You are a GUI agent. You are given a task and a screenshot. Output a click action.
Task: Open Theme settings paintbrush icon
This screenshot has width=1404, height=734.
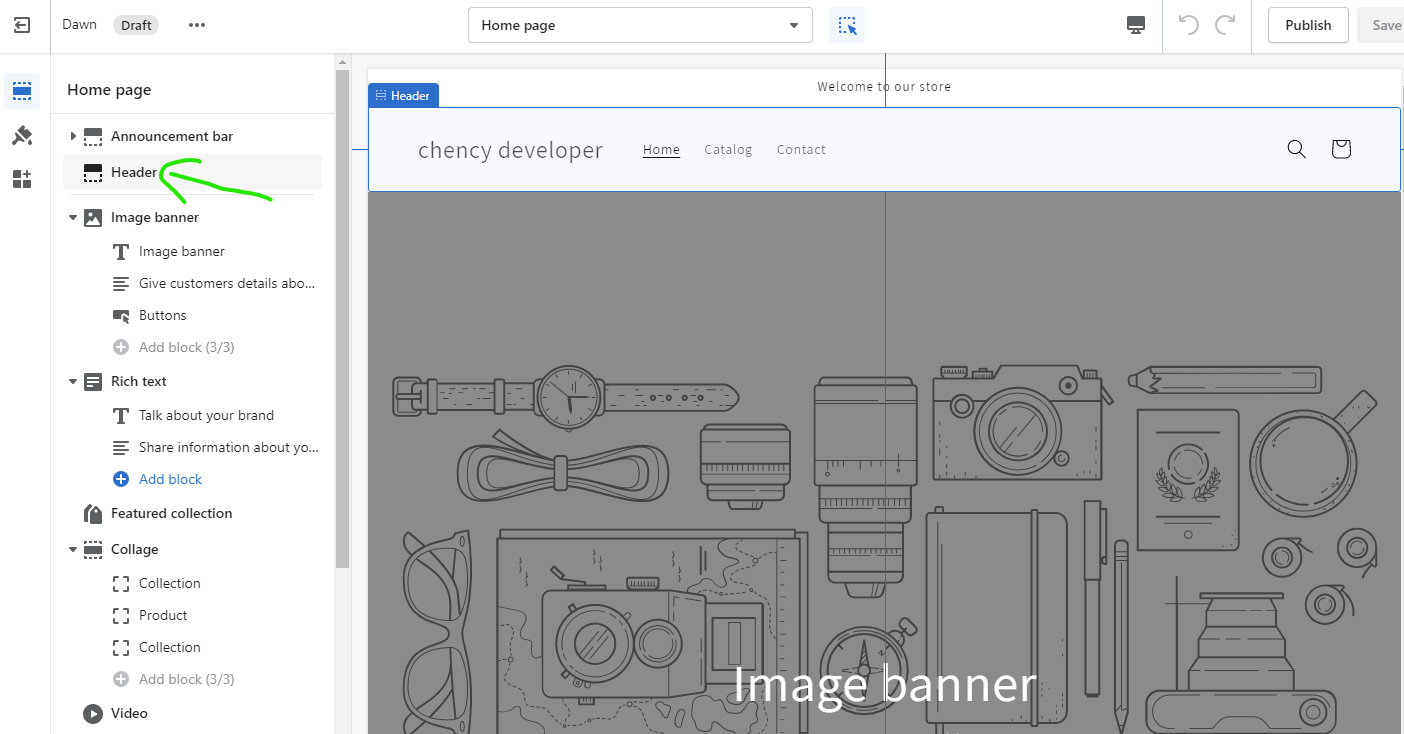22,135
